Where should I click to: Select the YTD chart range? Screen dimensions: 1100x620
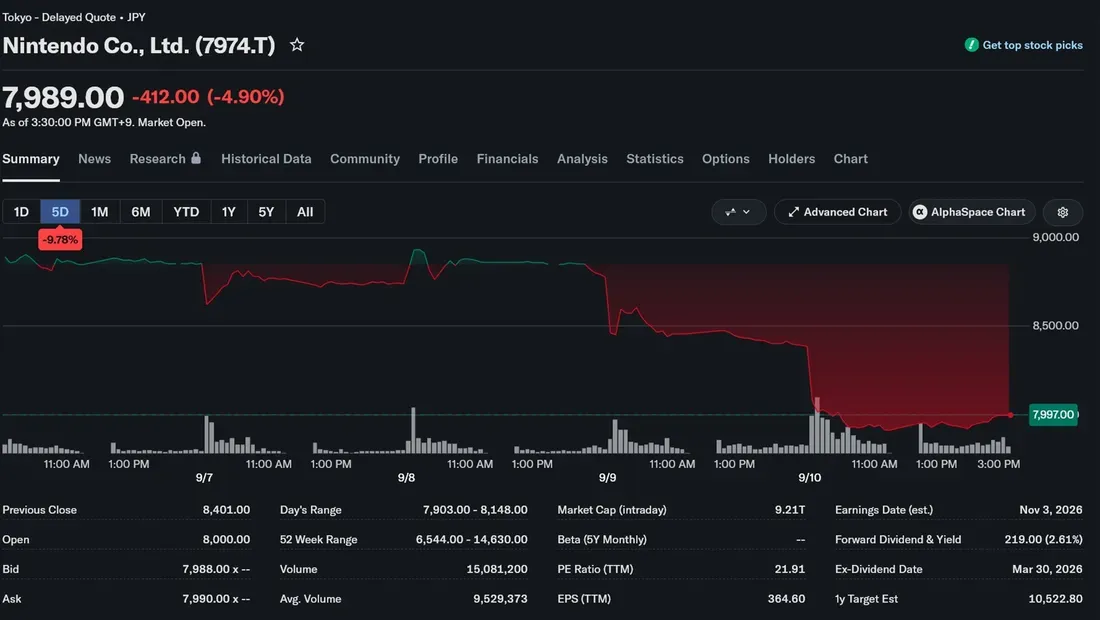pyautogui.click(x=186, y=212)
